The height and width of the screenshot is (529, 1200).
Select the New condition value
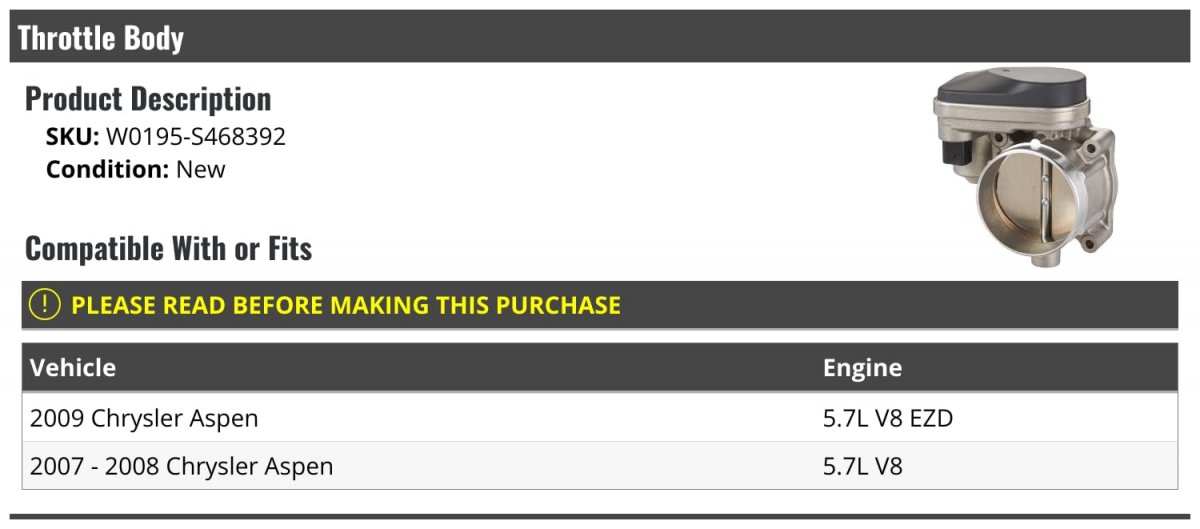tap(201, 169)
